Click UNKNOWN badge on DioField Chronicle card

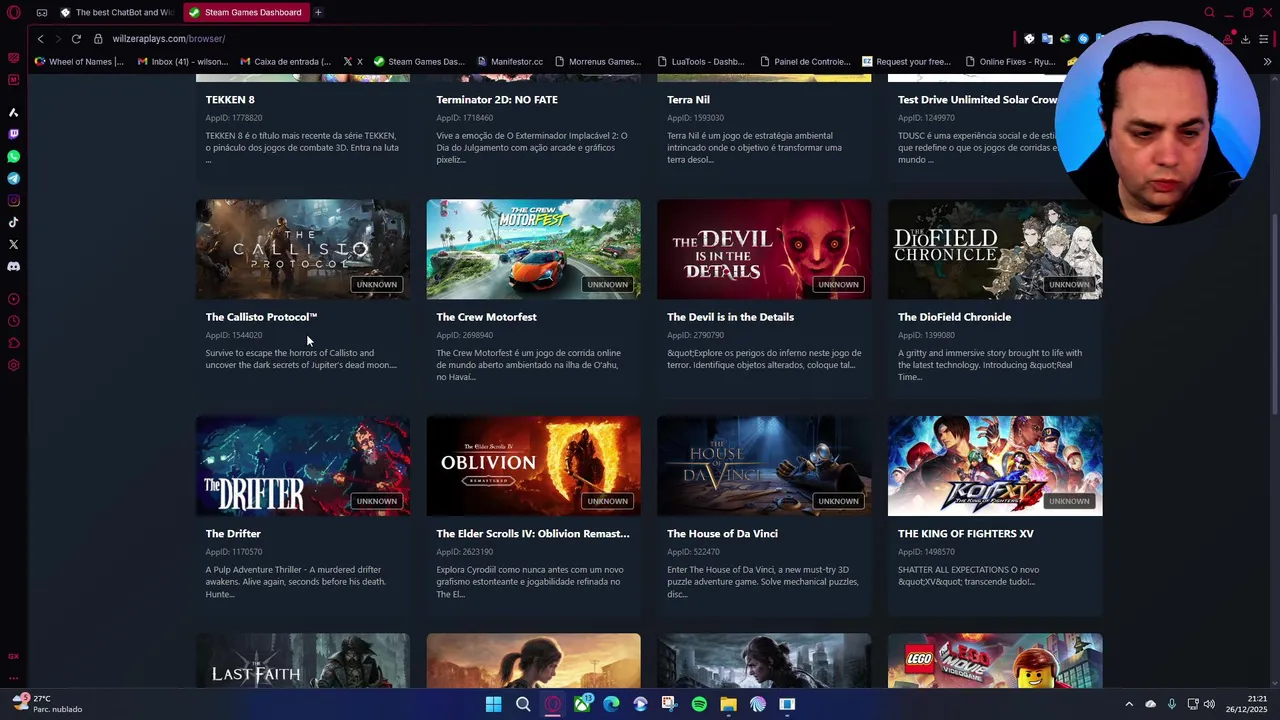pos(1069,284)
